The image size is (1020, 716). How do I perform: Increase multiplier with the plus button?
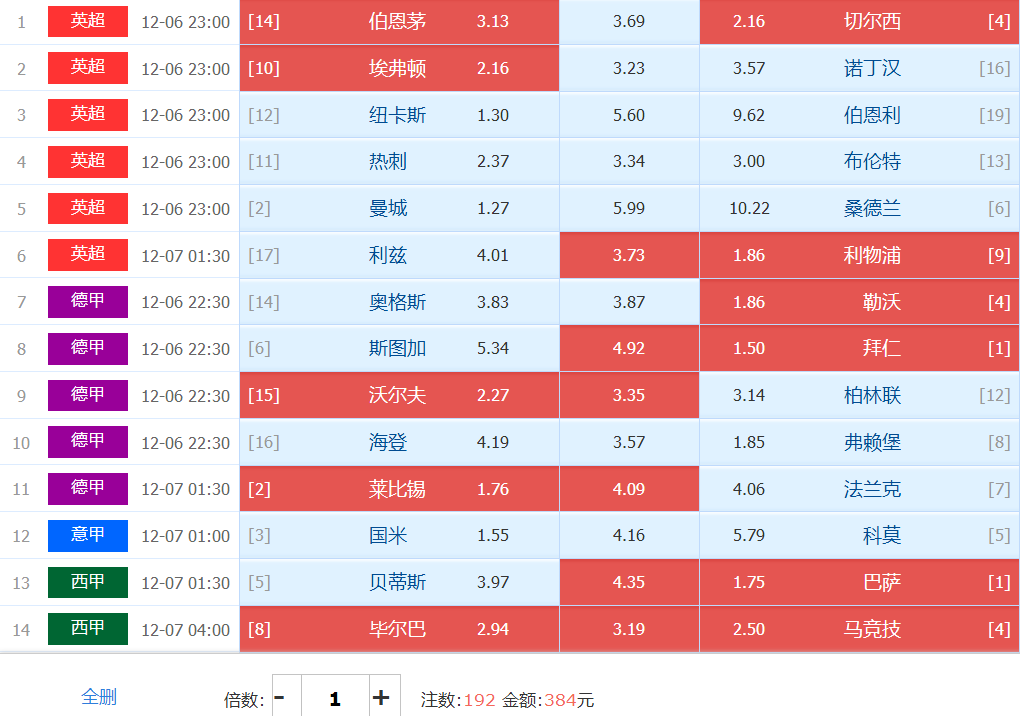tap(381, 698)
